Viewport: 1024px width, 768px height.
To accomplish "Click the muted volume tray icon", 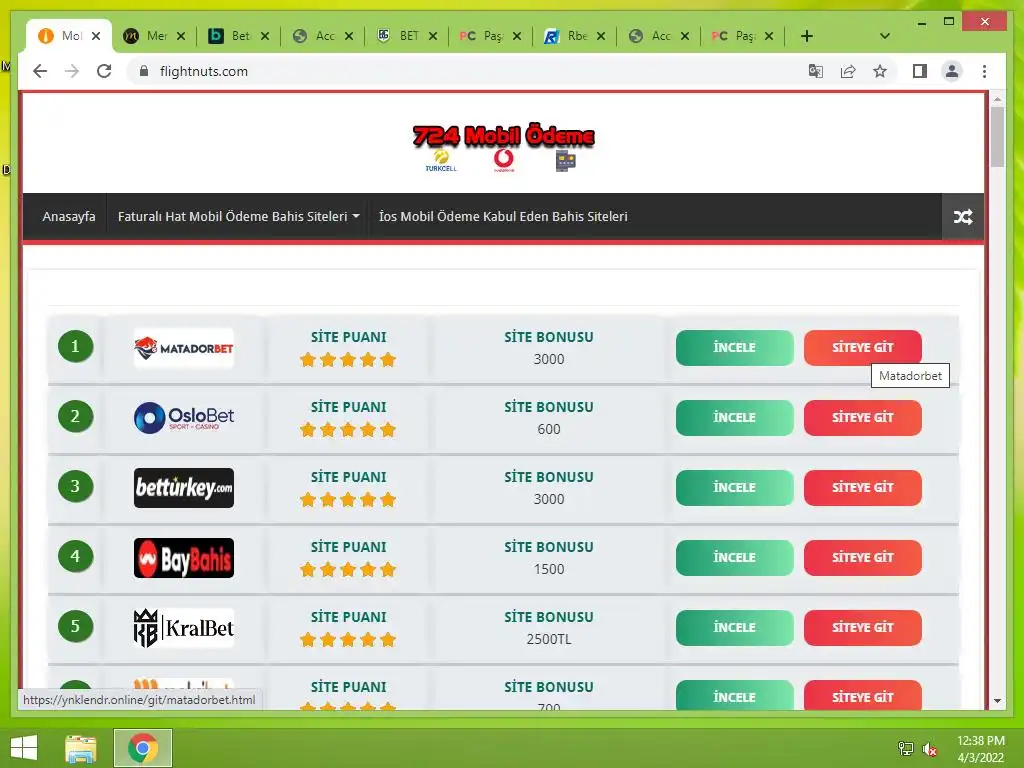I will click(x=929, y=748).
